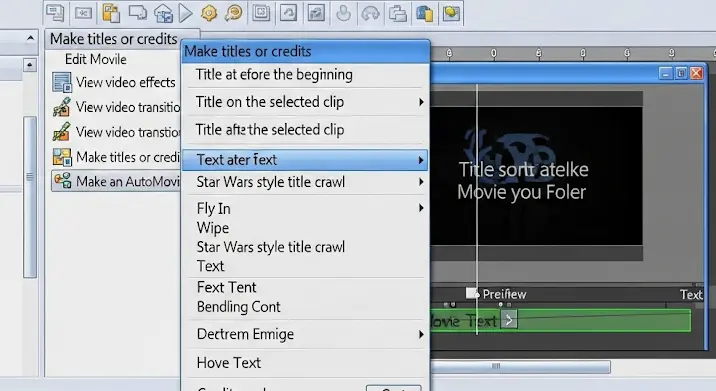Click the Edit Movile heading

pos(95,59)
